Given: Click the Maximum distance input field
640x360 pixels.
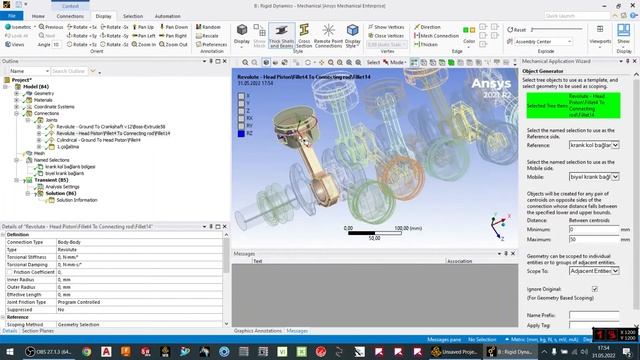Looking at the screenshot, I should coord(594,239).
